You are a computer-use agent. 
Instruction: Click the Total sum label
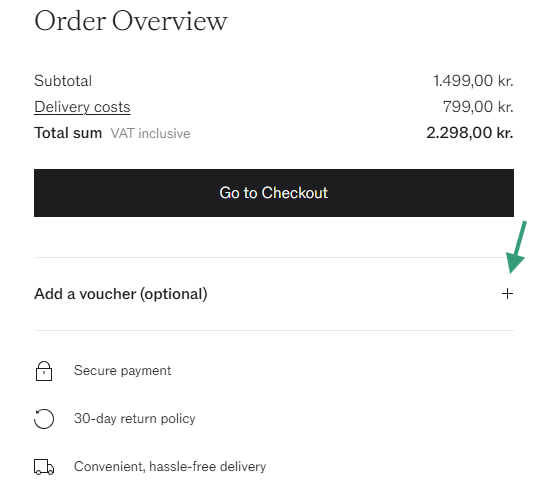(x=68, y=133)
